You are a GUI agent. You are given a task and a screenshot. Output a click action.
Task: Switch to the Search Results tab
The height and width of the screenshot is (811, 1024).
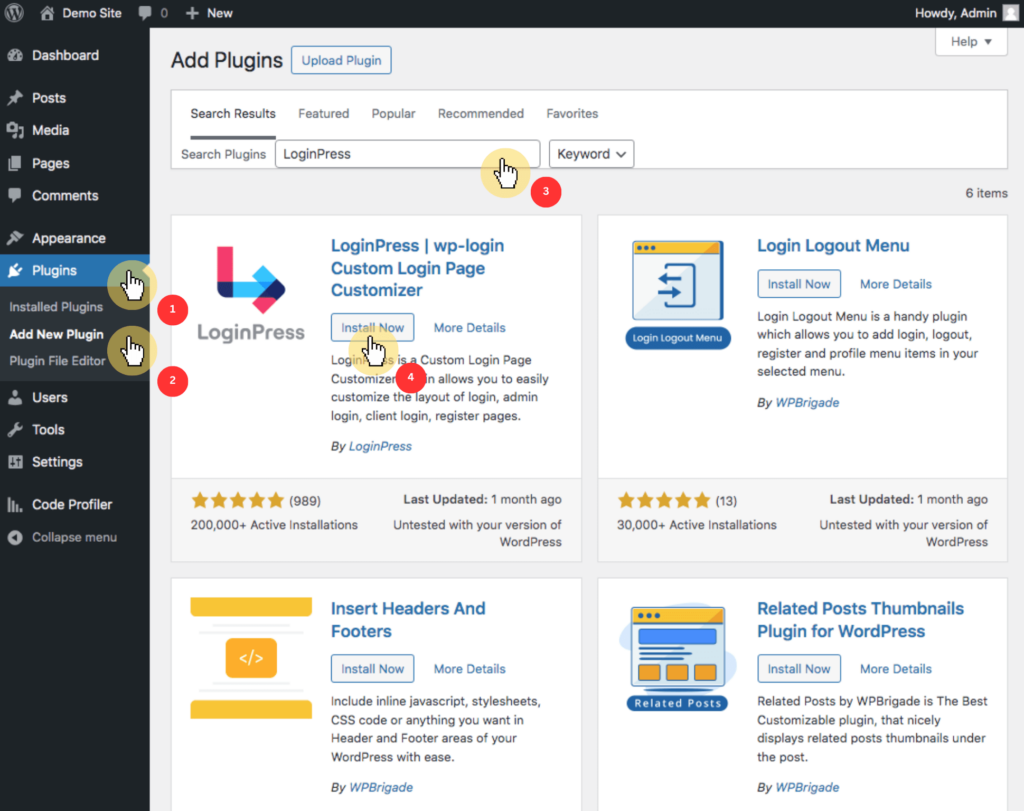click(233, 114)
